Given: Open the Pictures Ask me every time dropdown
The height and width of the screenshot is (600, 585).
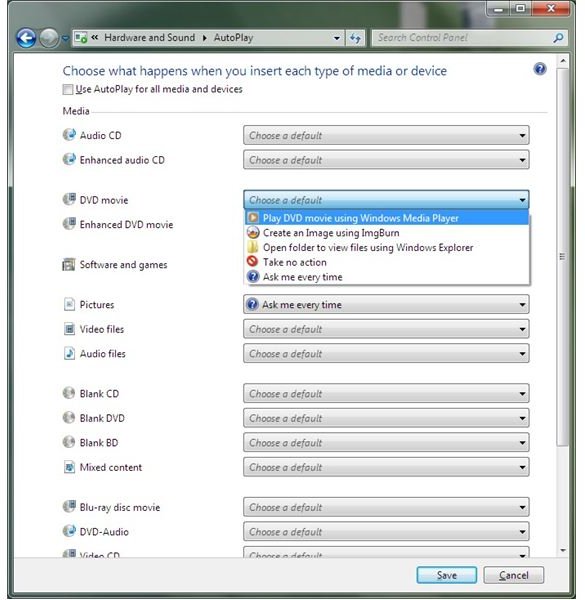Looking at the screenshot, I should point(386,305).
